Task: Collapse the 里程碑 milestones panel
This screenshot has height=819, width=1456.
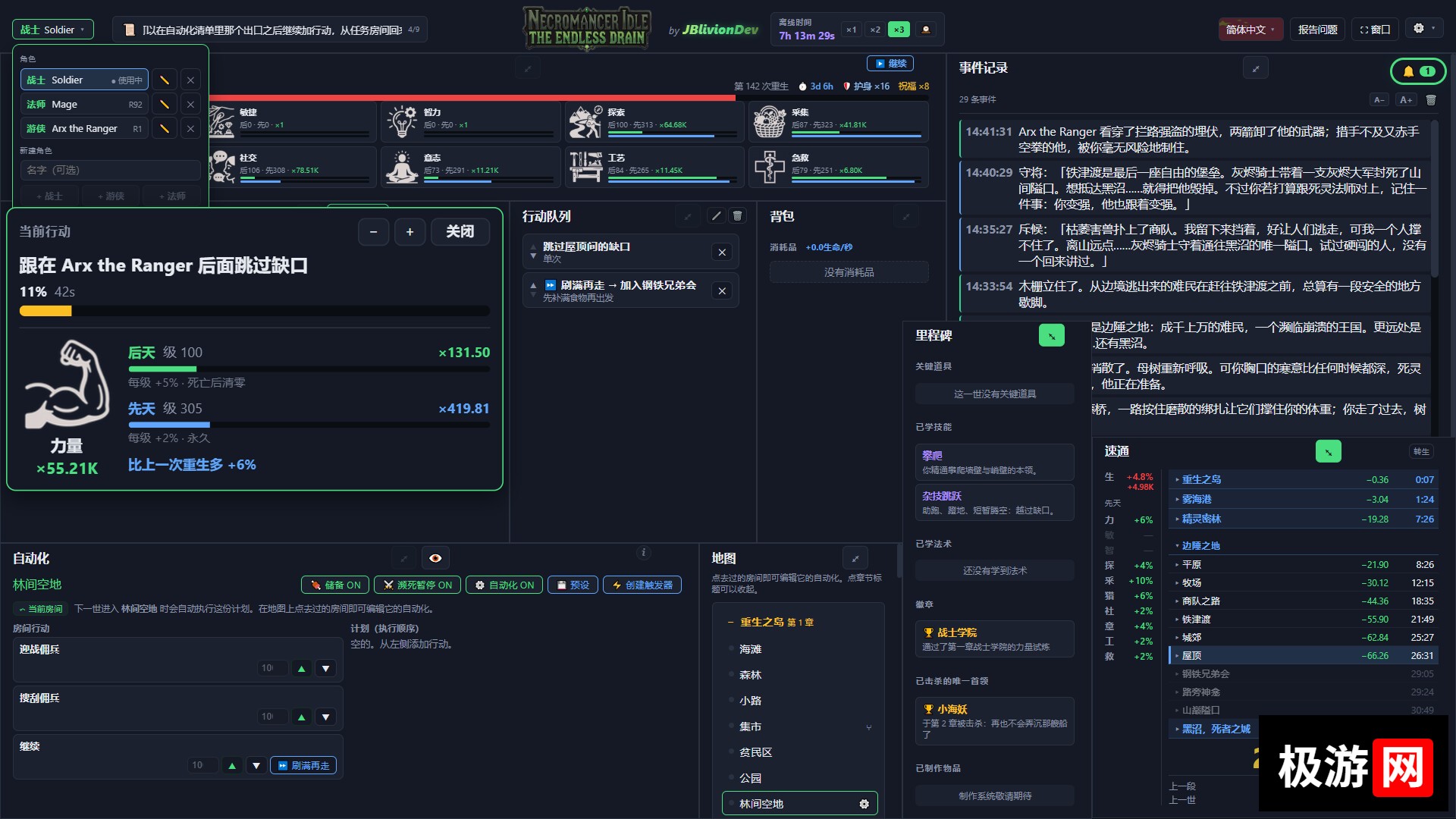Action: 1052,335
